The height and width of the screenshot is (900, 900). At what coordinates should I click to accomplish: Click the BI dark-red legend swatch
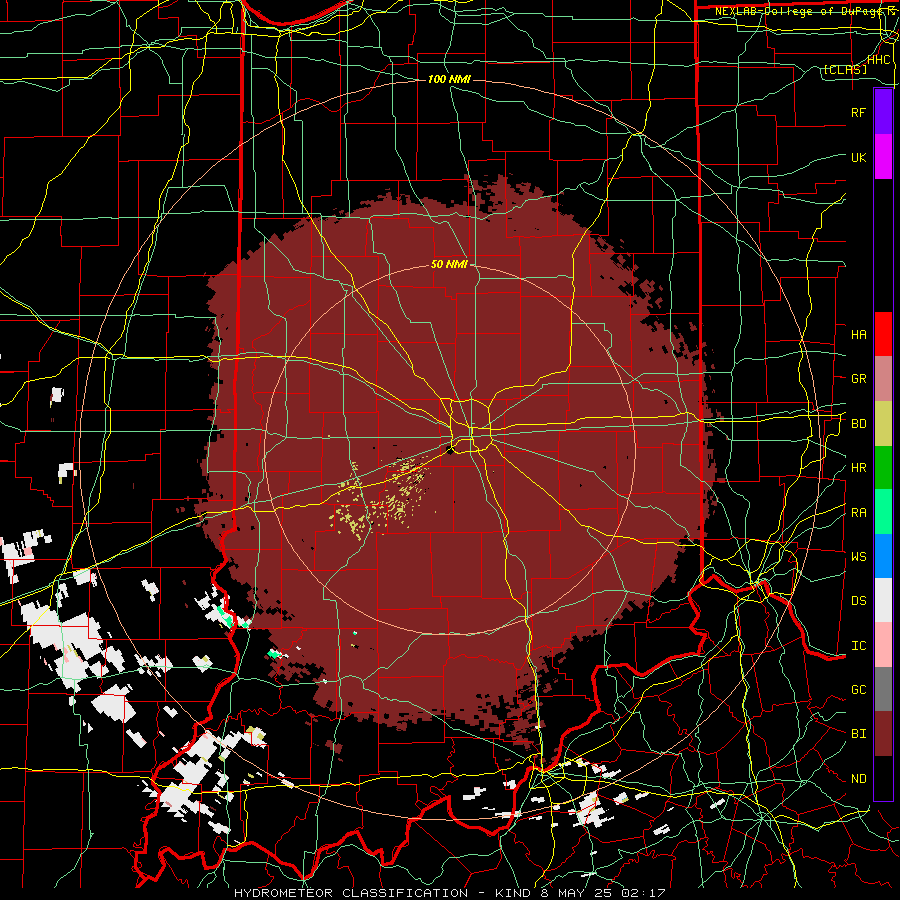click(x=883, y=734)
